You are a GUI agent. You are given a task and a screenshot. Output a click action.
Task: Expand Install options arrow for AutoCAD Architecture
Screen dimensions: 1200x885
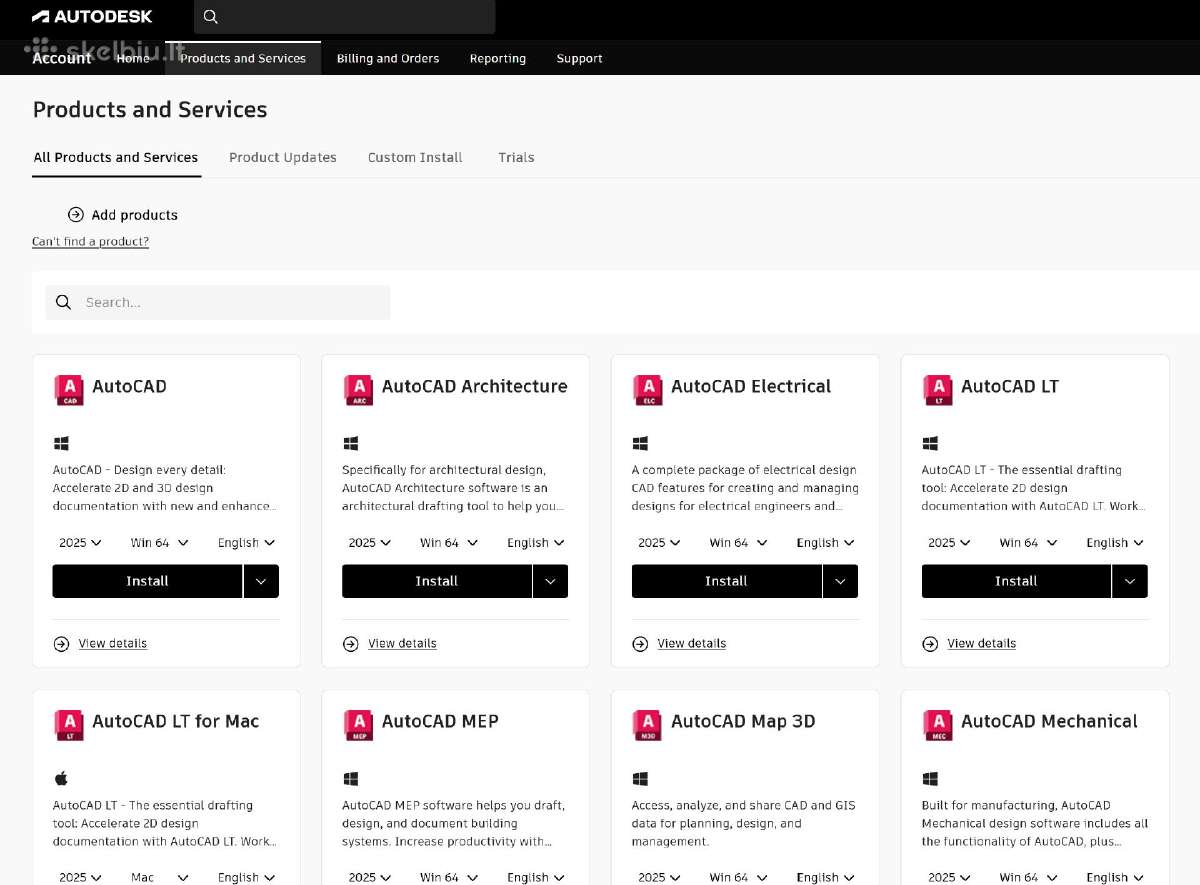(x=550, y=581)
